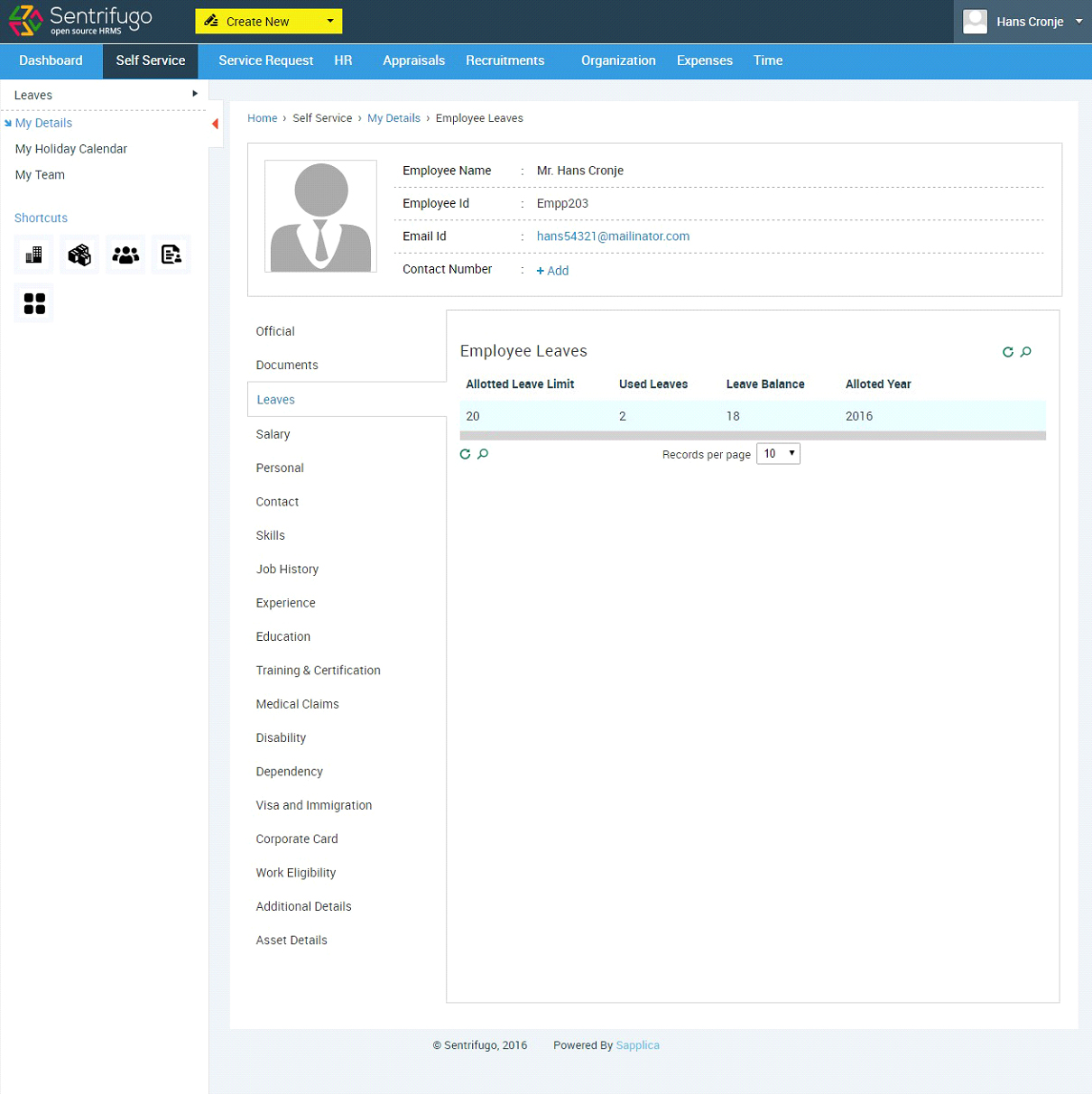Open the Dependency tab
1092x1094 pixels.
coord(289,772)
